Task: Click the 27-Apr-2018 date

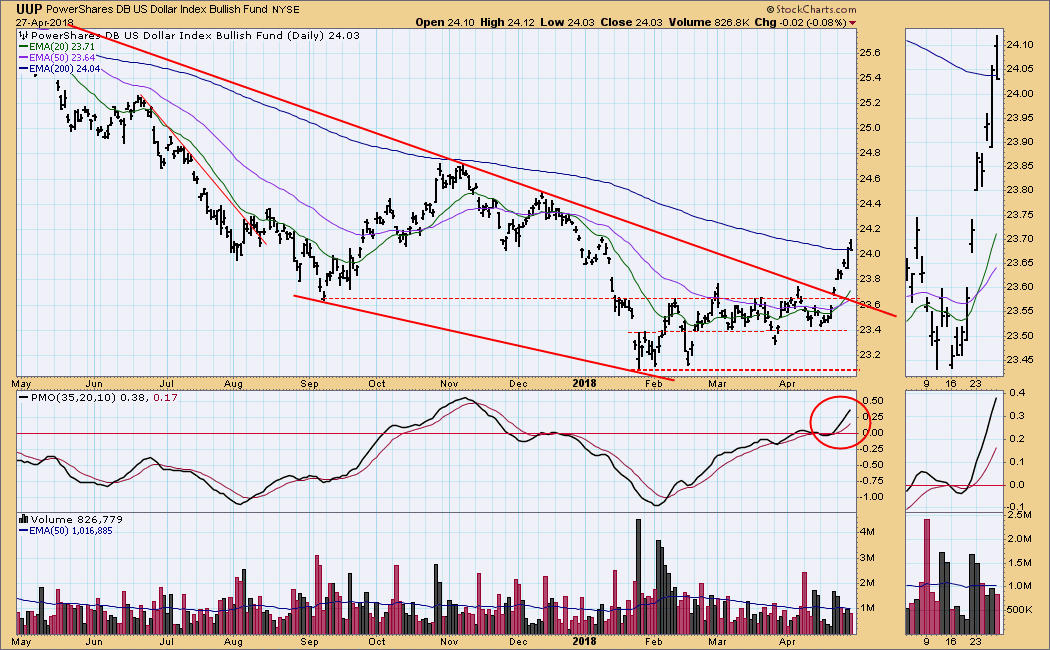Action: (45, 22)
